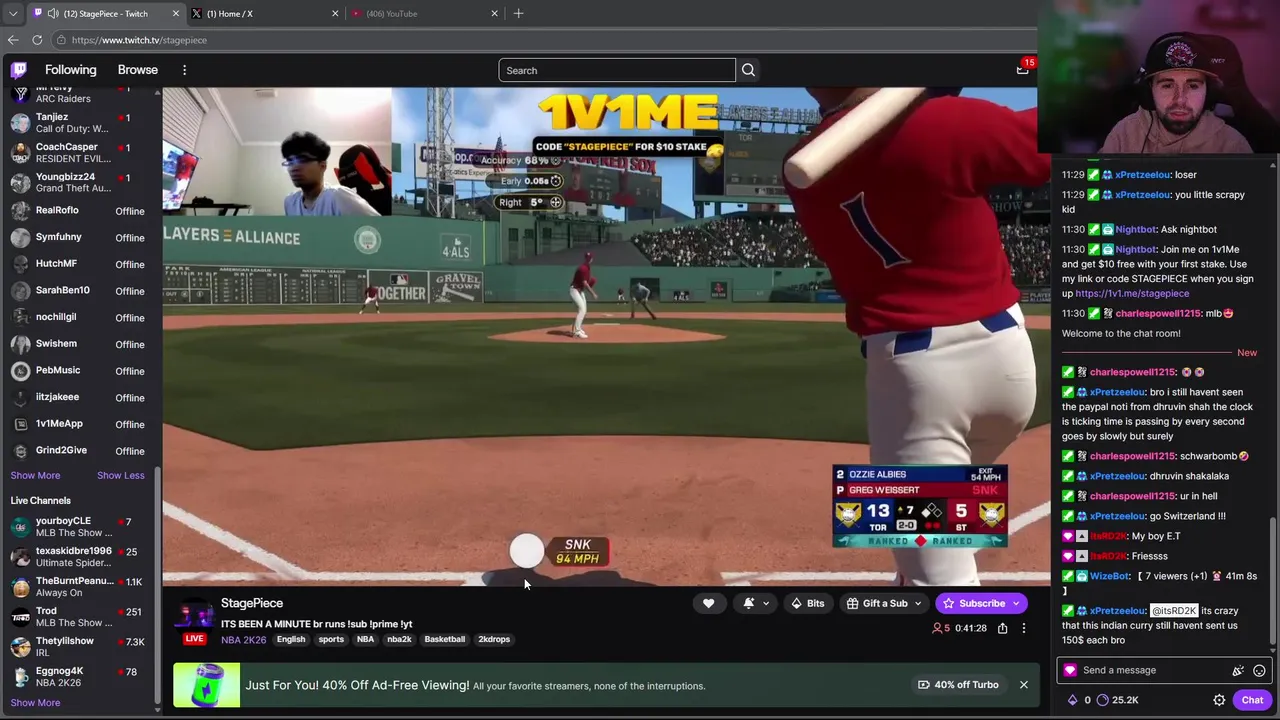Open nochillgil avatar in sidebar

point(20,317)
